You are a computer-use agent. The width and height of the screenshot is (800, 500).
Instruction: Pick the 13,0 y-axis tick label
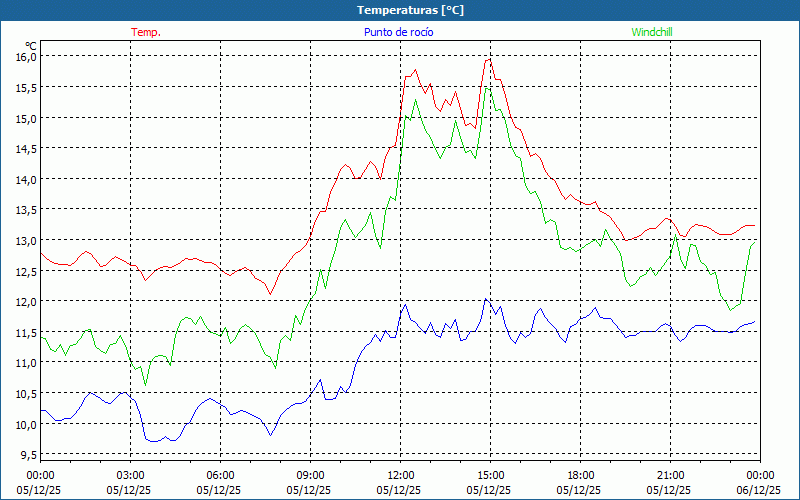pos(25,241)
